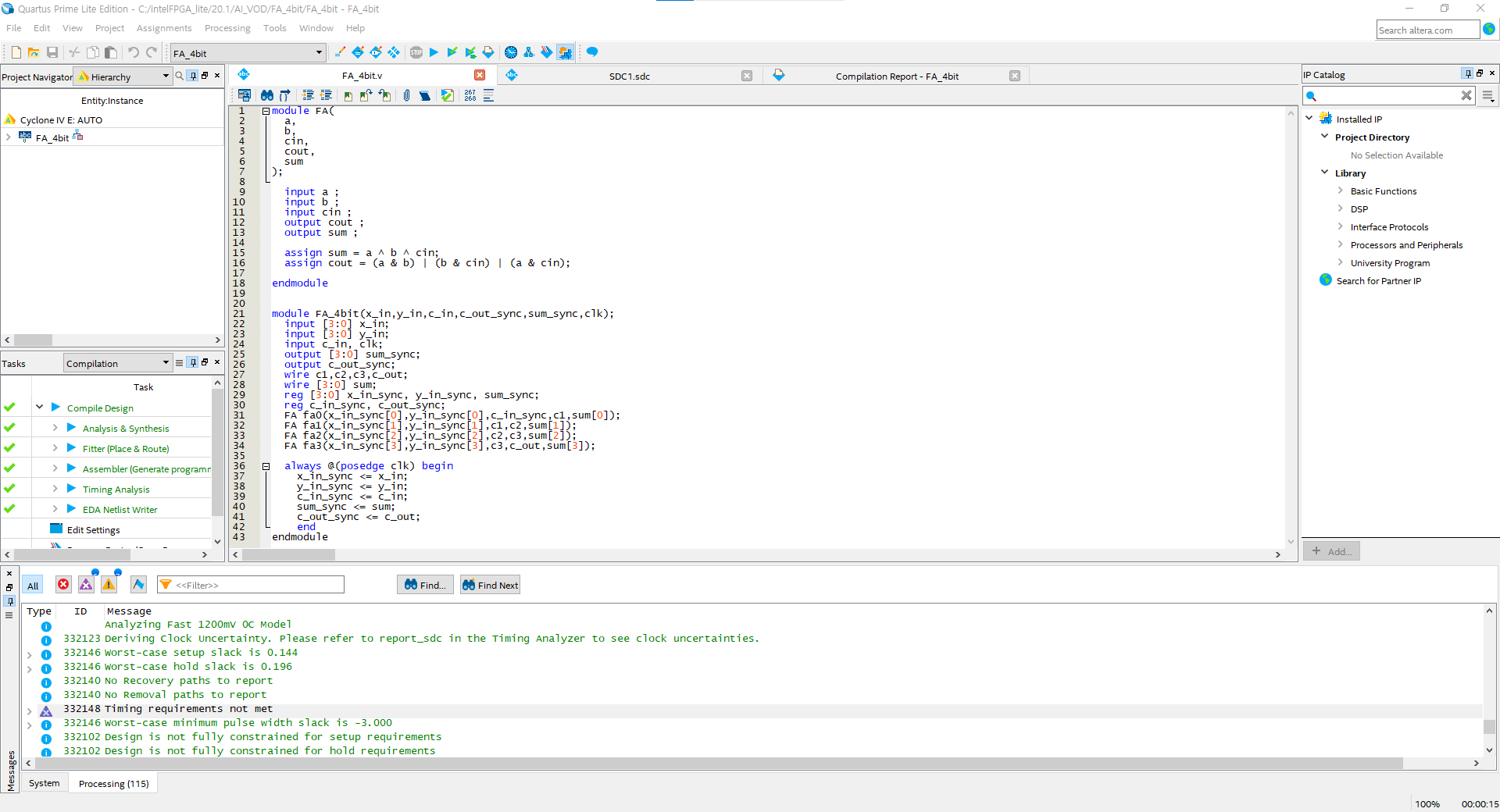This screenshot has width=1500, height=812.
Task: Click the Messages filter input field
Action: (x=251, y=585)
